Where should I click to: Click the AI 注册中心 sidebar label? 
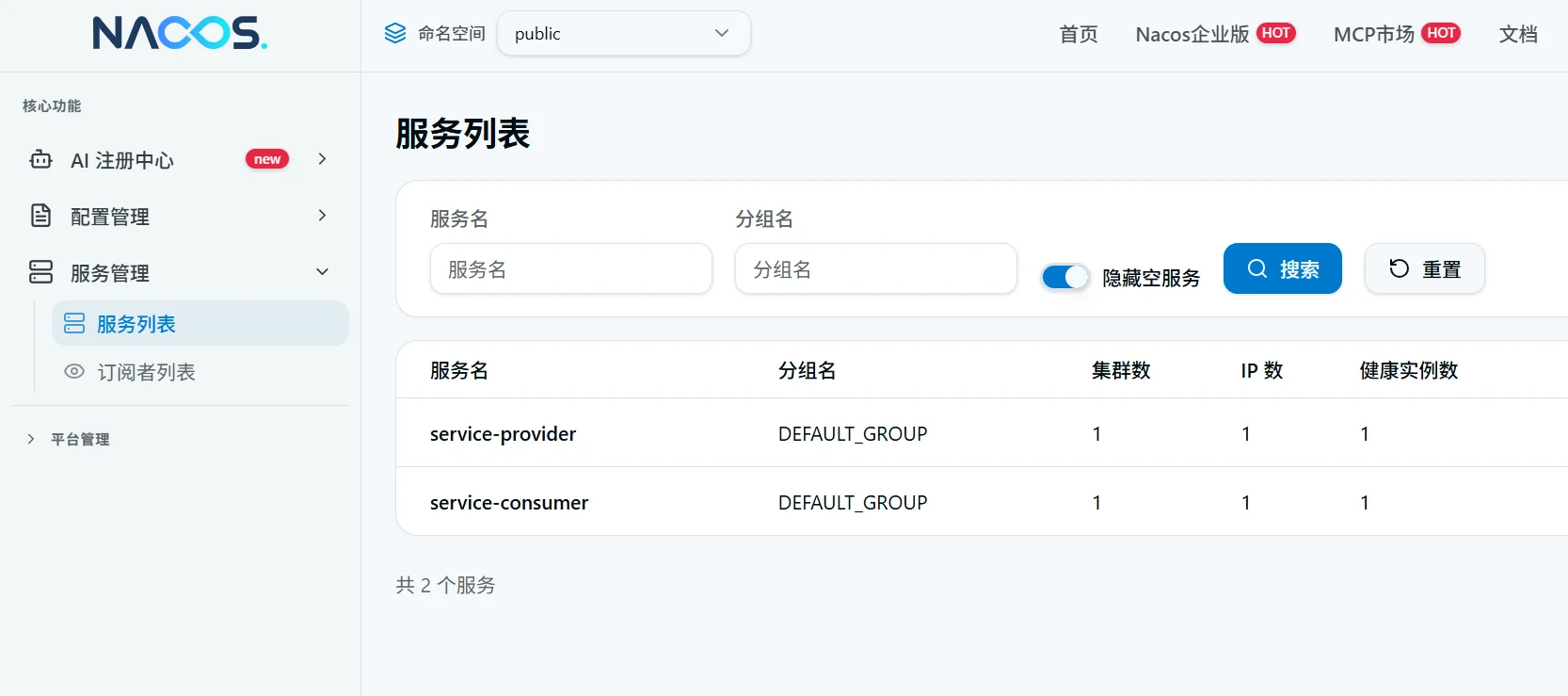(122, 160)
